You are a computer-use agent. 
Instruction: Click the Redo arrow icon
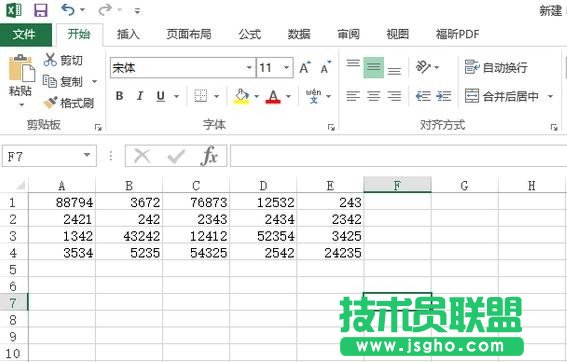click(105, 10)
